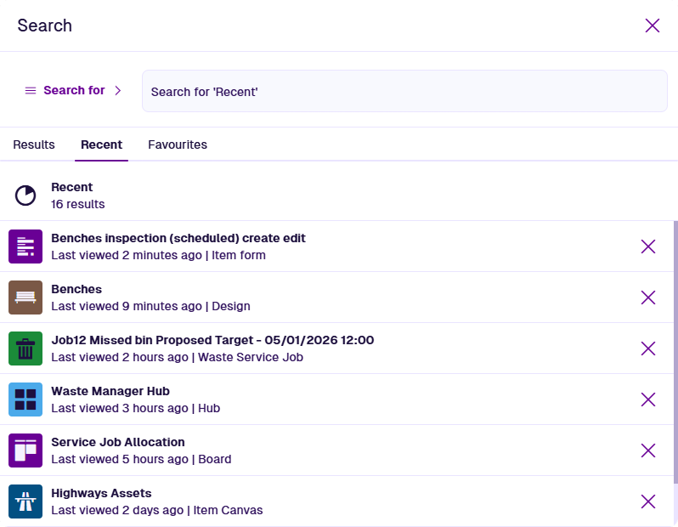Expand Search for chevron arrow
The image size is (678, 527).
pos(118,90)
